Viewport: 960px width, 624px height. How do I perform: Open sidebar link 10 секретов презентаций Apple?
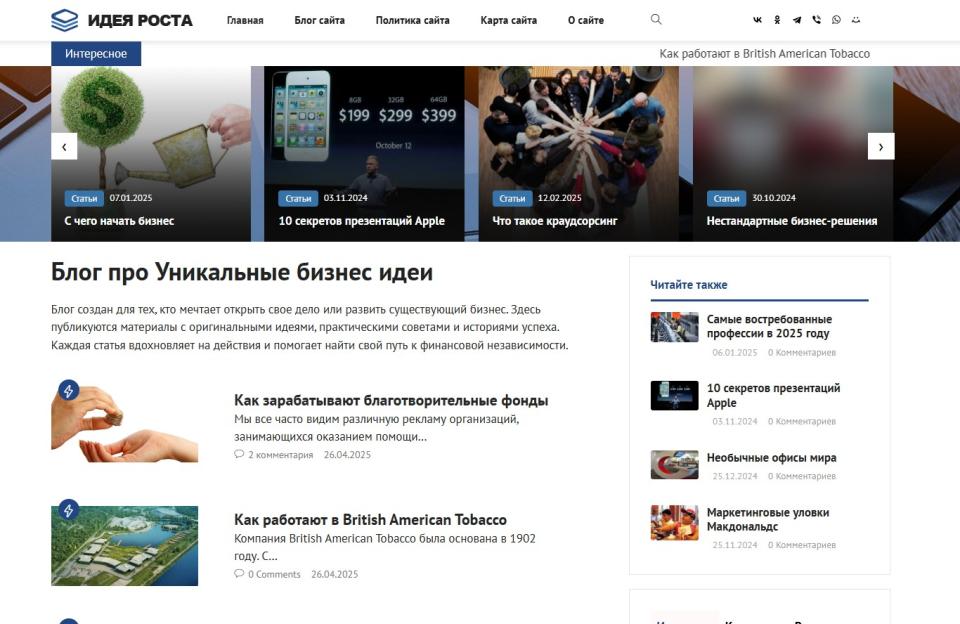(x=774, y=396)
